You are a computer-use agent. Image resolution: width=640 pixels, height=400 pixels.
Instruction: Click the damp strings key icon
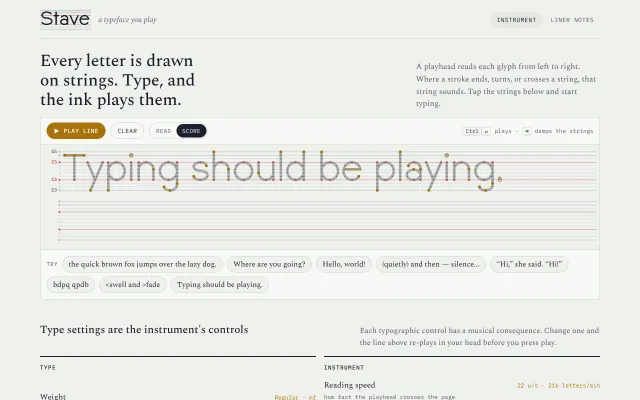pyautogui.click(x=527, y=131)
